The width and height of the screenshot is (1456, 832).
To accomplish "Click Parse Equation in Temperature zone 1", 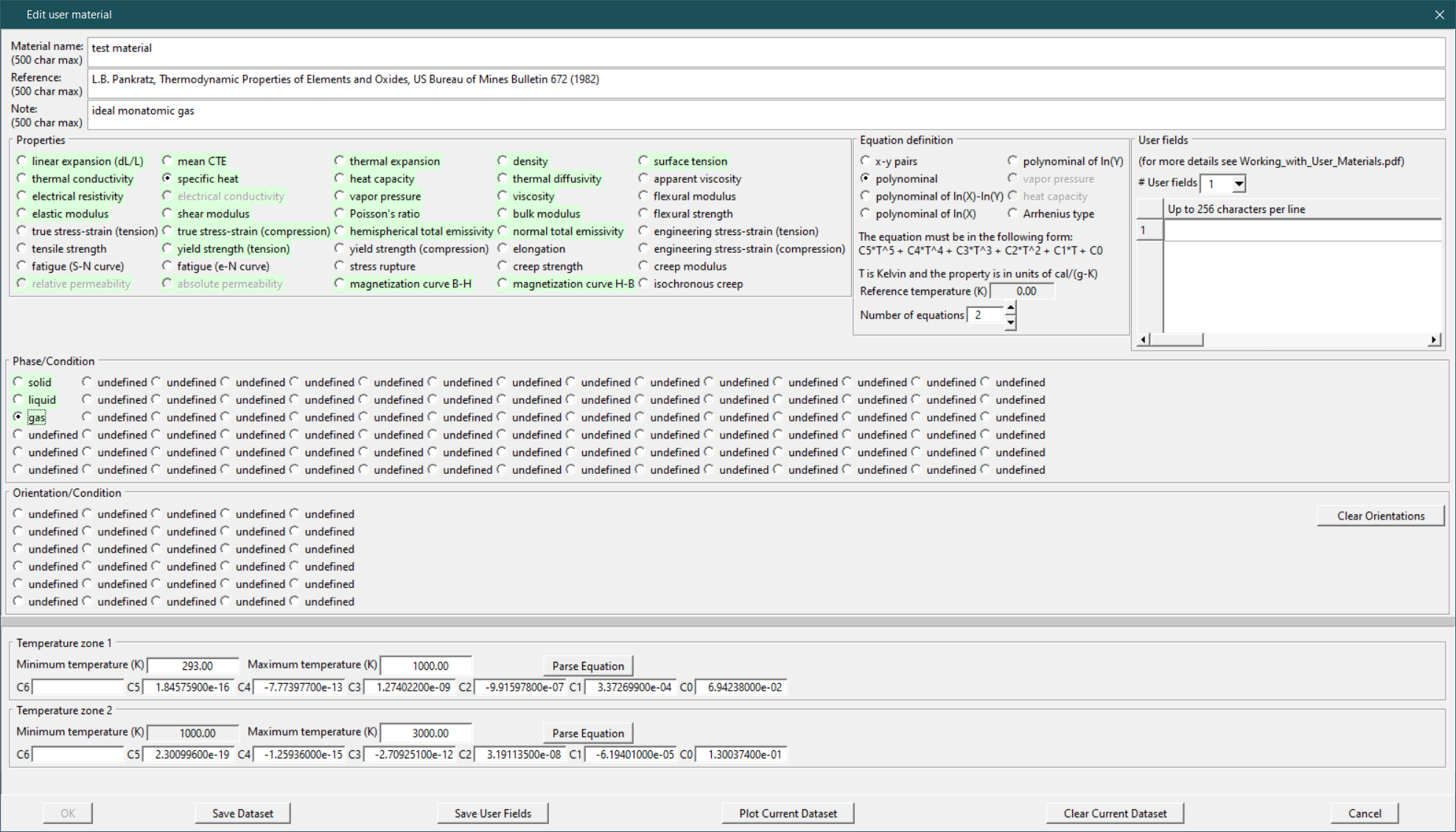I will (x=587, y=665).
